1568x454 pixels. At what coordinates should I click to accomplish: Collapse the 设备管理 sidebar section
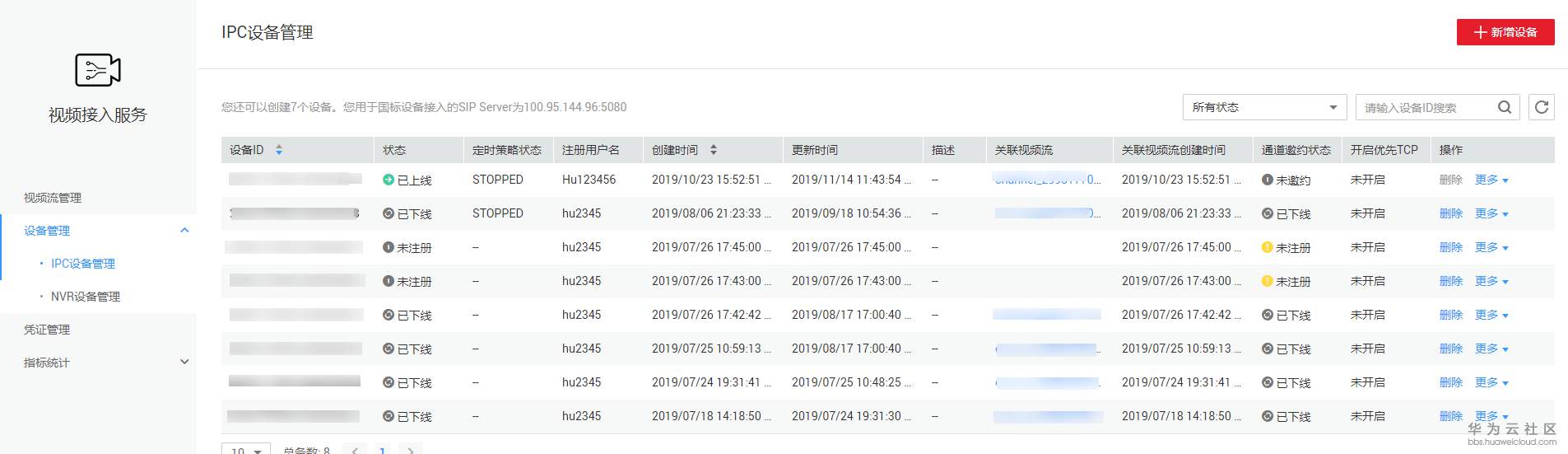184,231
